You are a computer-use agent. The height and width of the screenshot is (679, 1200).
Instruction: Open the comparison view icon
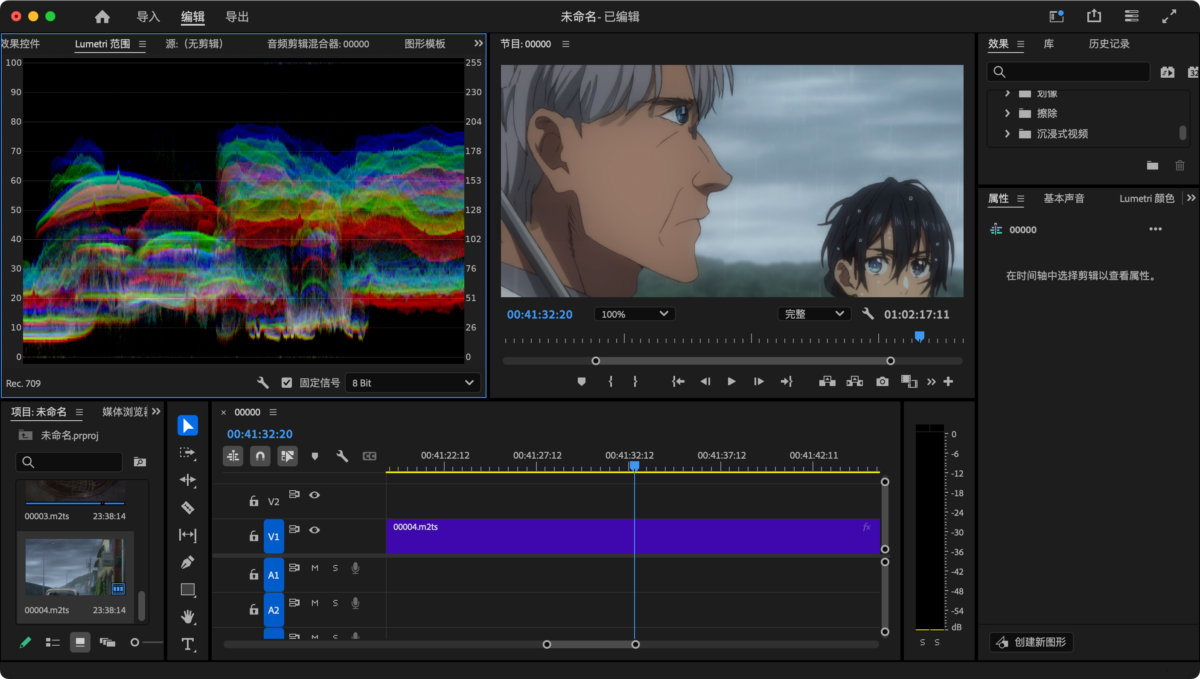coord(909,381)
